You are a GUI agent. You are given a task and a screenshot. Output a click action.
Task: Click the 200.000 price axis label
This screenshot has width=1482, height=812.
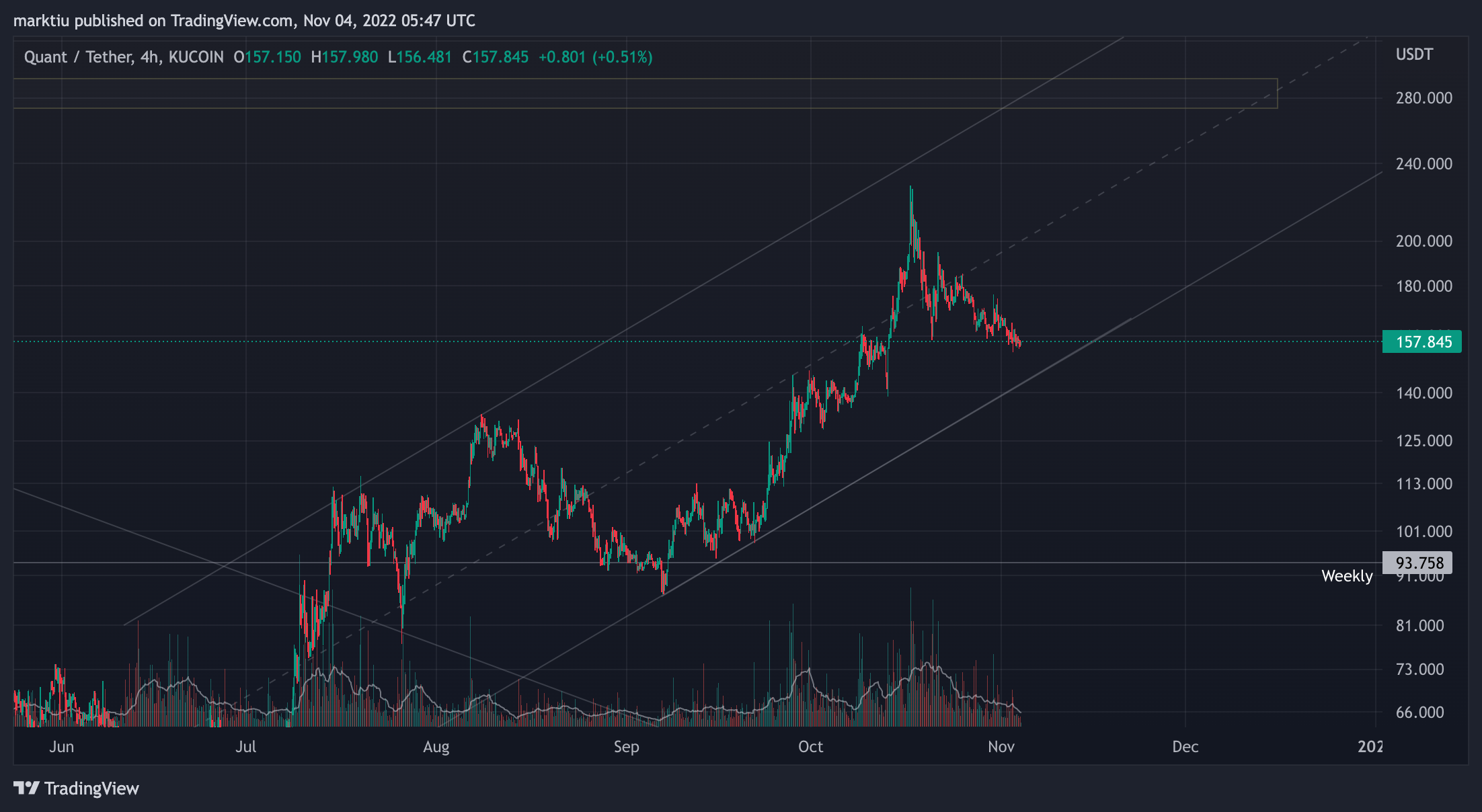click(x=1424, y=241)
